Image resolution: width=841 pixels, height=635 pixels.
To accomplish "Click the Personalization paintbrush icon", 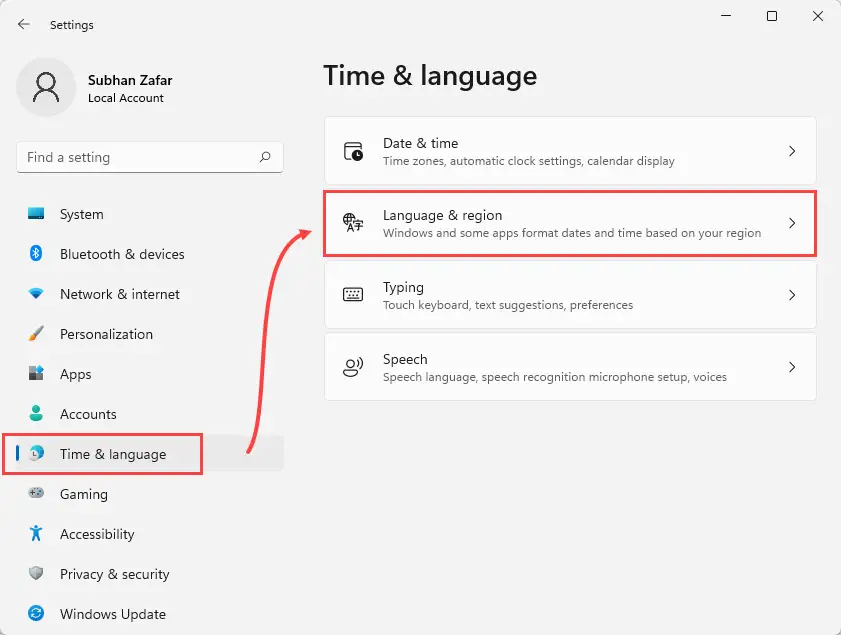I will tap(36, 334).
